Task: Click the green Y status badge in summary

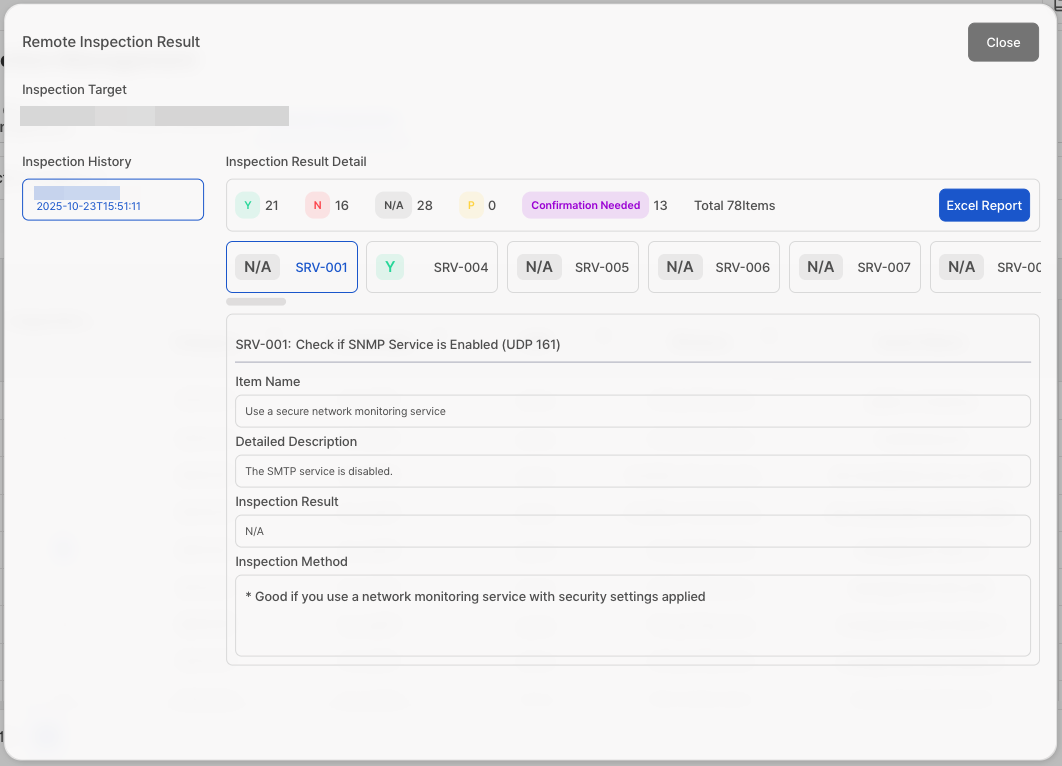Action: pos(247,205)
